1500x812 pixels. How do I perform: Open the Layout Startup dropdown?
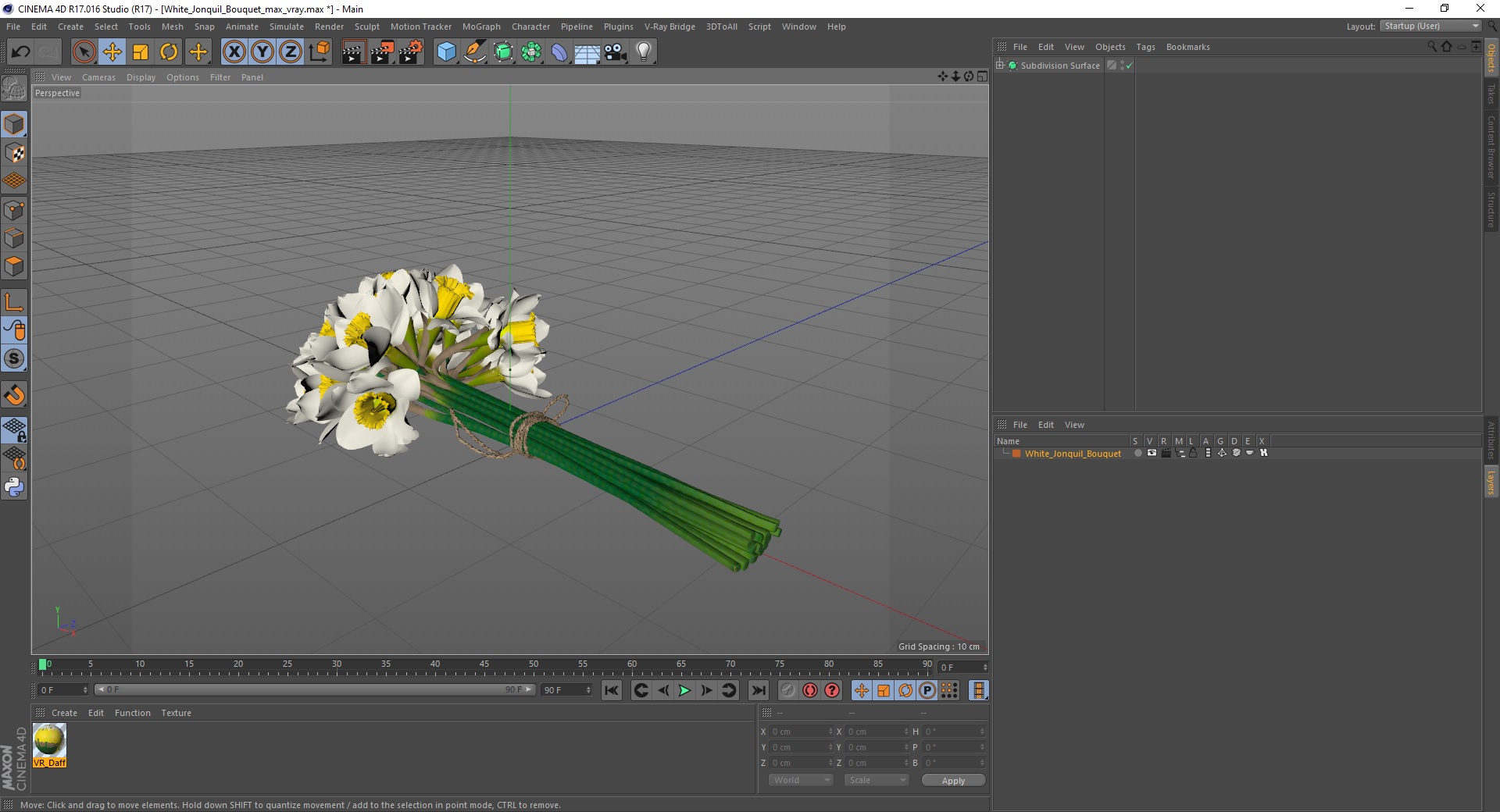coord(1431,26)
